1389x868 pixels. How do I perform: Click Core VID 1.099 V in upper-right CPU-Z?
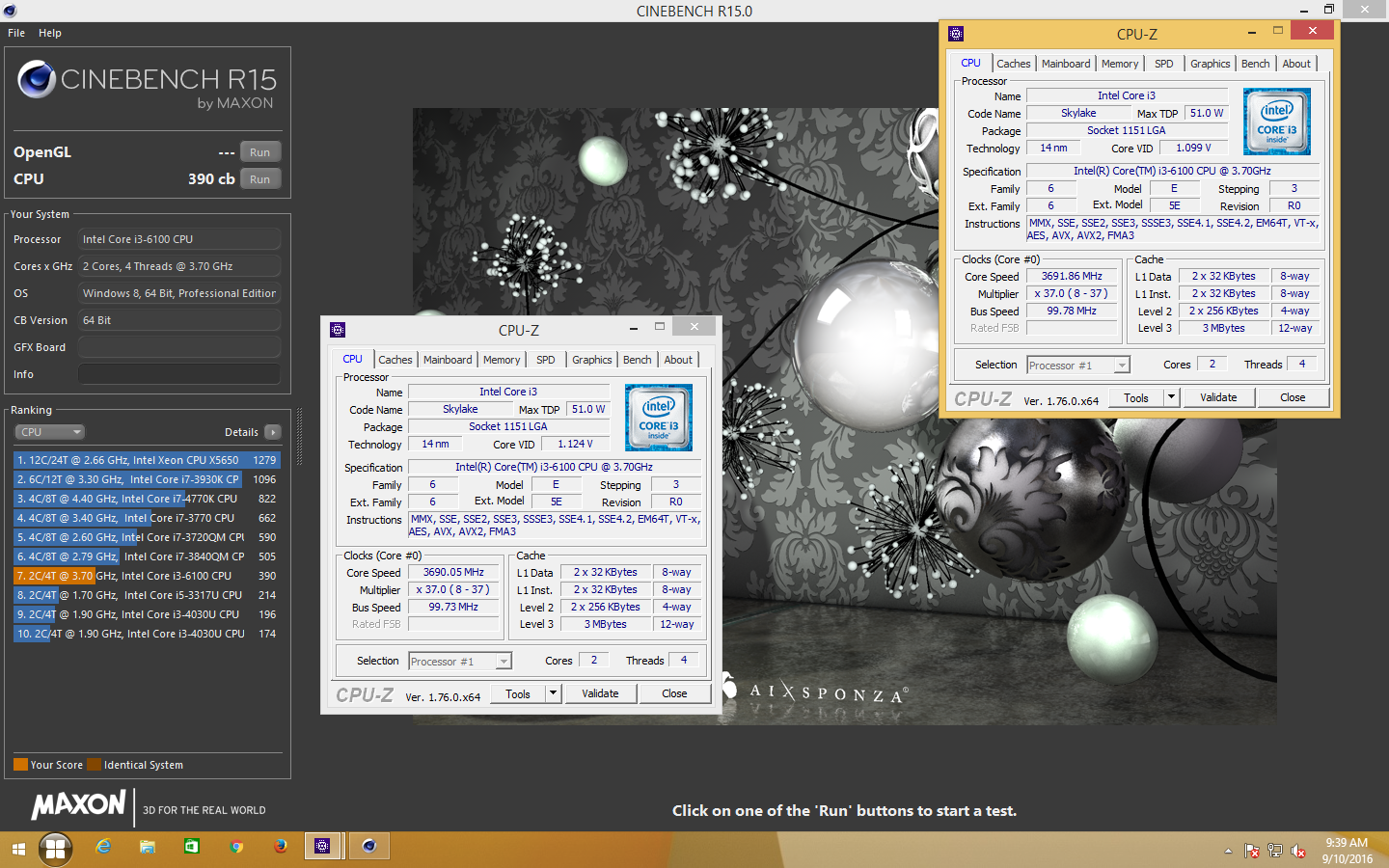(x=1193, y=148)
